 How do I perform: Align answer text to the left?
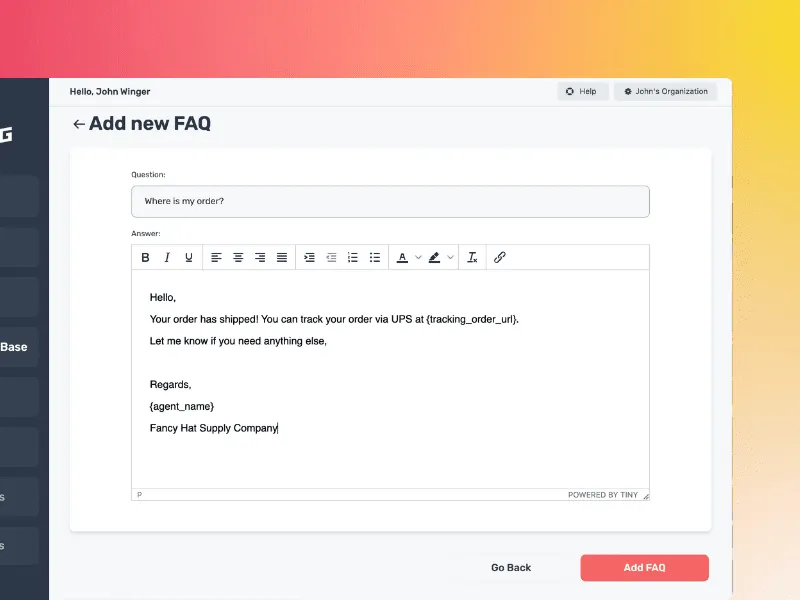[216, 258]
